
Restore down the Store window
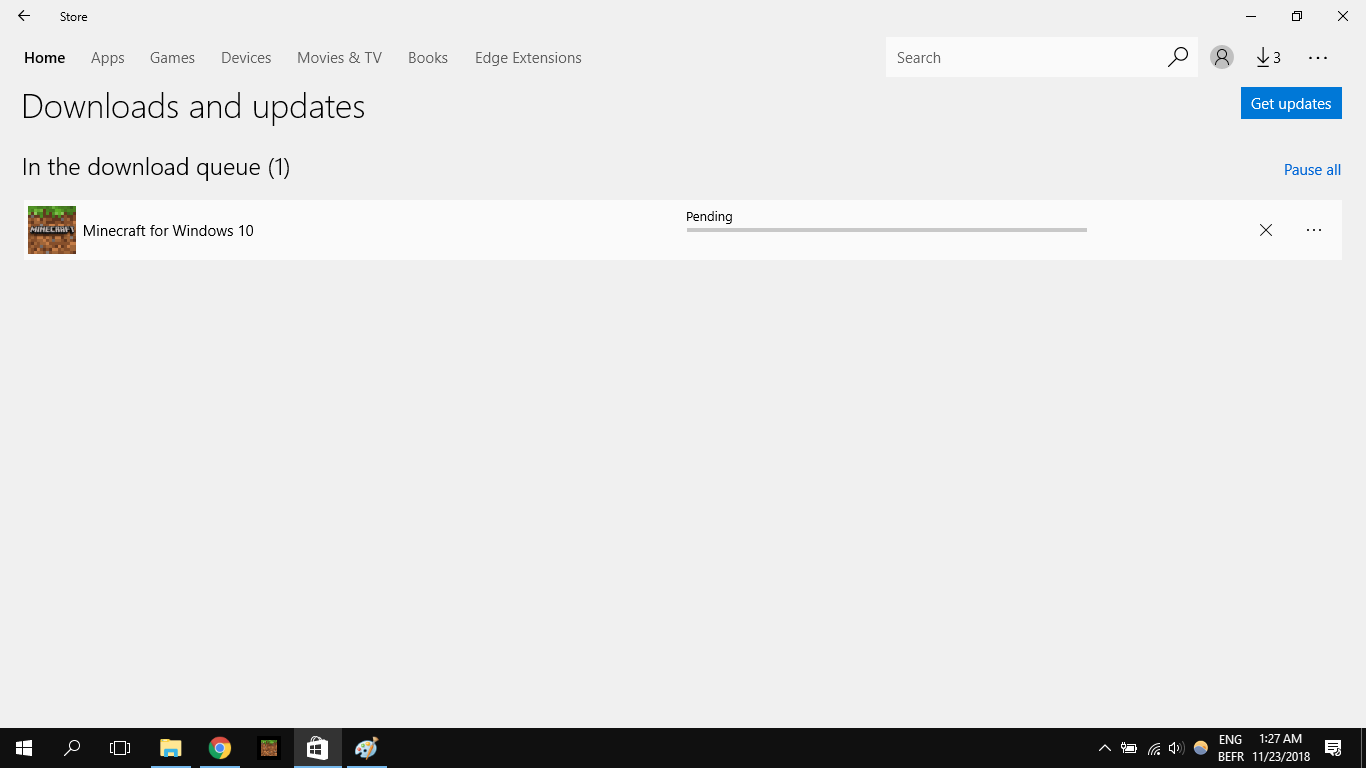(x=1297, y=16)
